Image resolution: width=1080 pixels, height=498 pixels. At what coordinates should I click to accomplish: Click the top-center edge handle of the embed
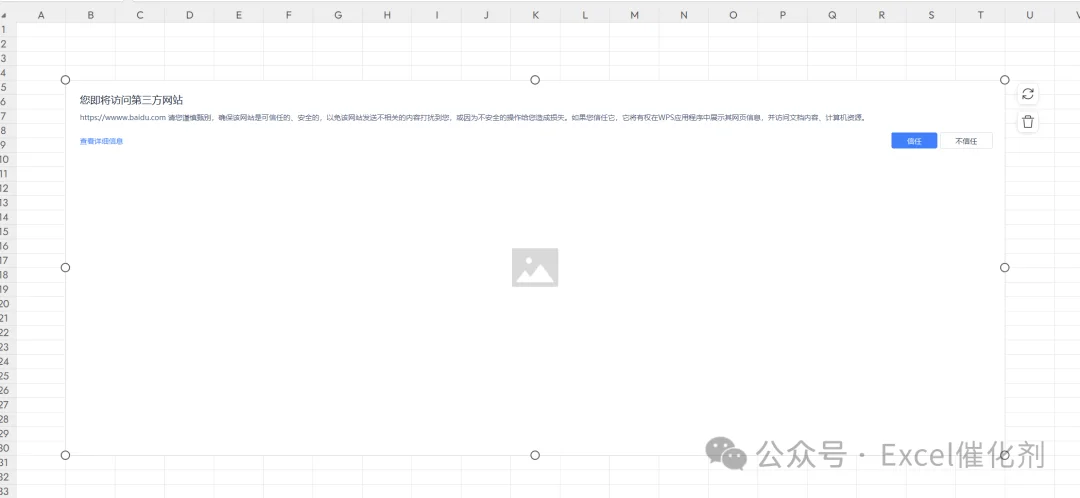click(535, 80)
